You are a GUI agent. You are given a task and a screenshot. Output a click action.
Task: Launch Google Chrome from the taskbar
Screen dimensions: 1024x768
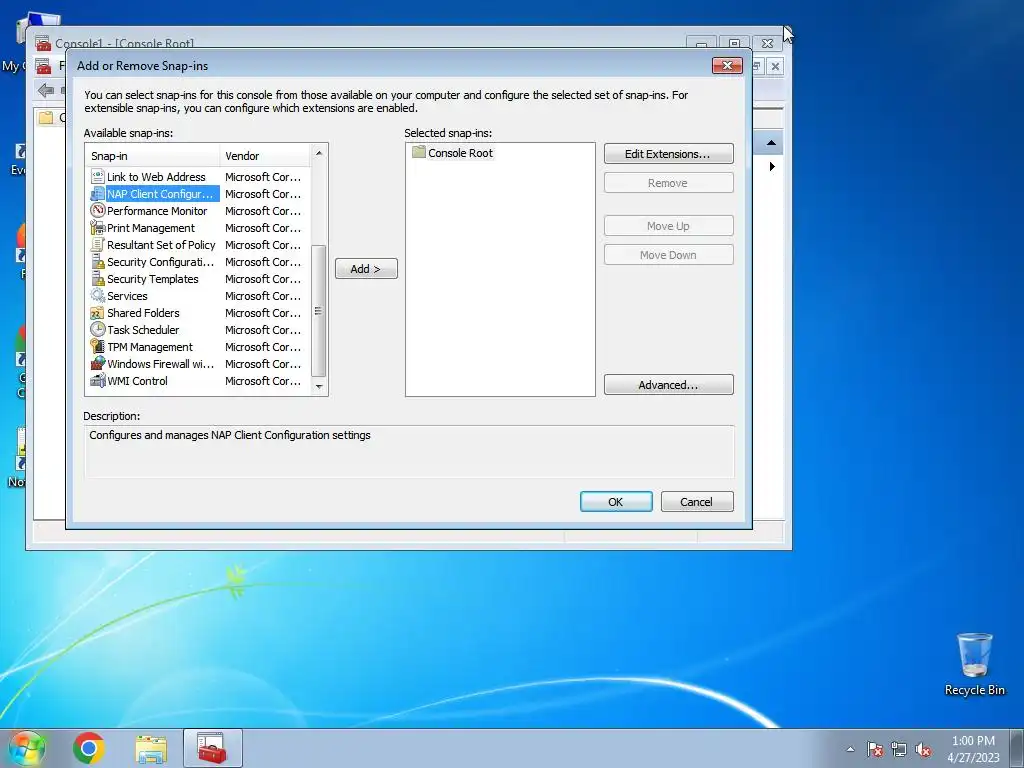(x=89, y=748)
